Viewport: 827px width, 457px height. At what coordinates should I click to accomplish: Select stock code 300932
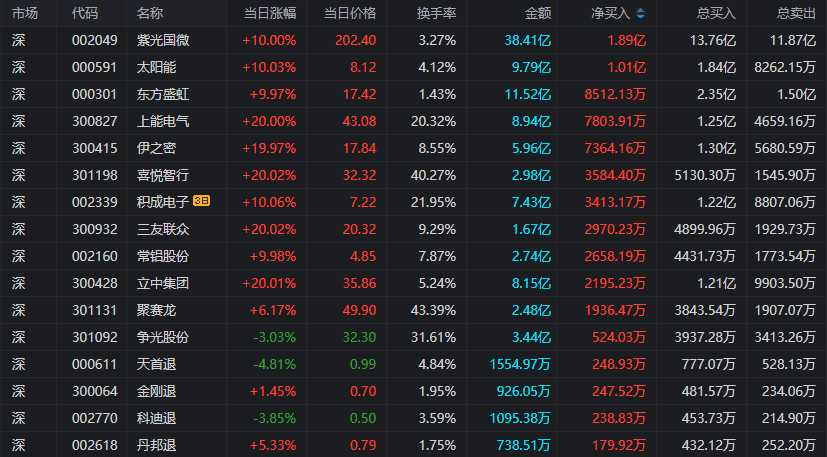coord(94,229)
